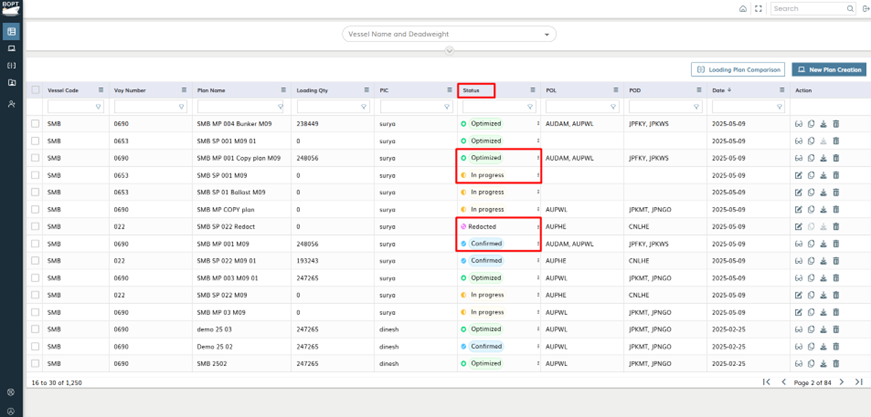Click the New Plan Creation button
Image resolution: width=871 pixels, height=417 pixels.
point(828,70)
